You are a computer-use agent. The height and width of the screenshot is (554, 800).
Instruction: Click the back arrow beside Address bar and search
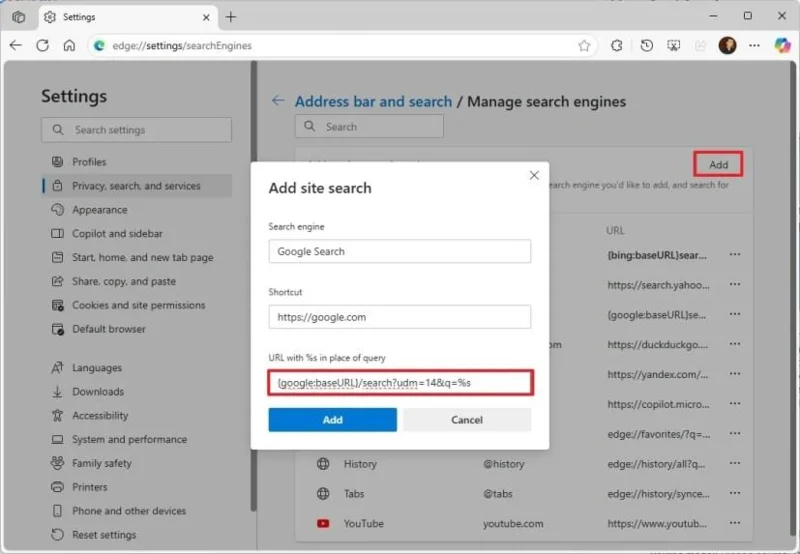[278, 100]
